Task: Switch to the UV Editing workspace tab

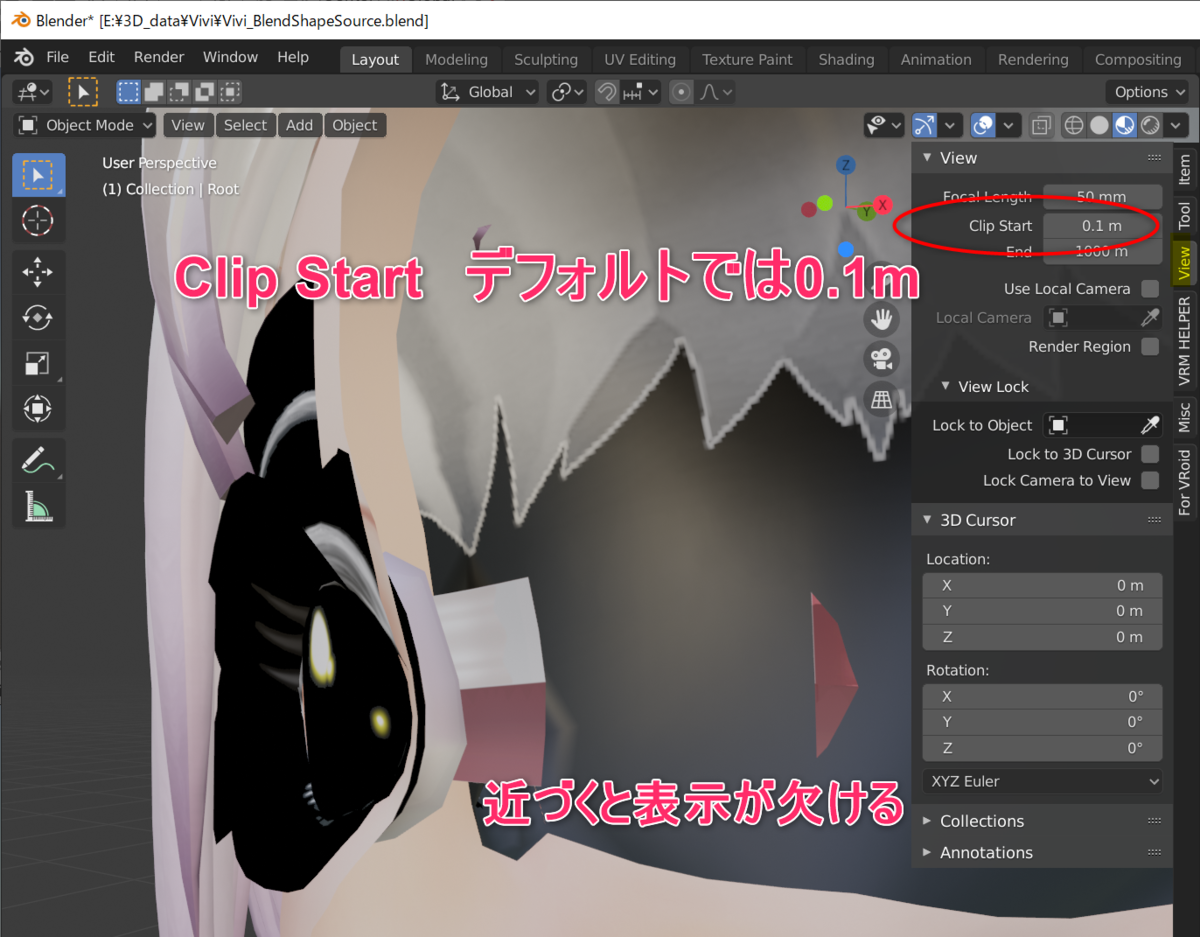Action: 640,60
